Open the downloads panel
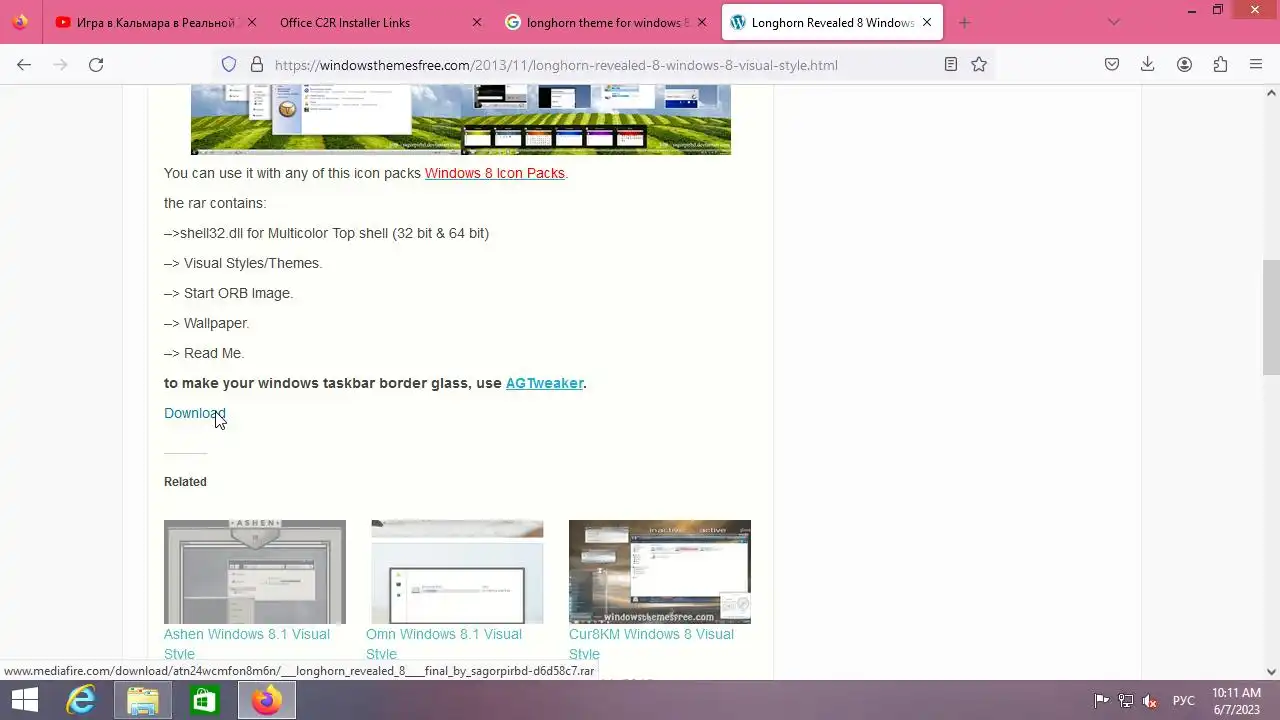The width and height of the screenshot is (1280, 720). pyautogui.click(x=1148, y=64)
